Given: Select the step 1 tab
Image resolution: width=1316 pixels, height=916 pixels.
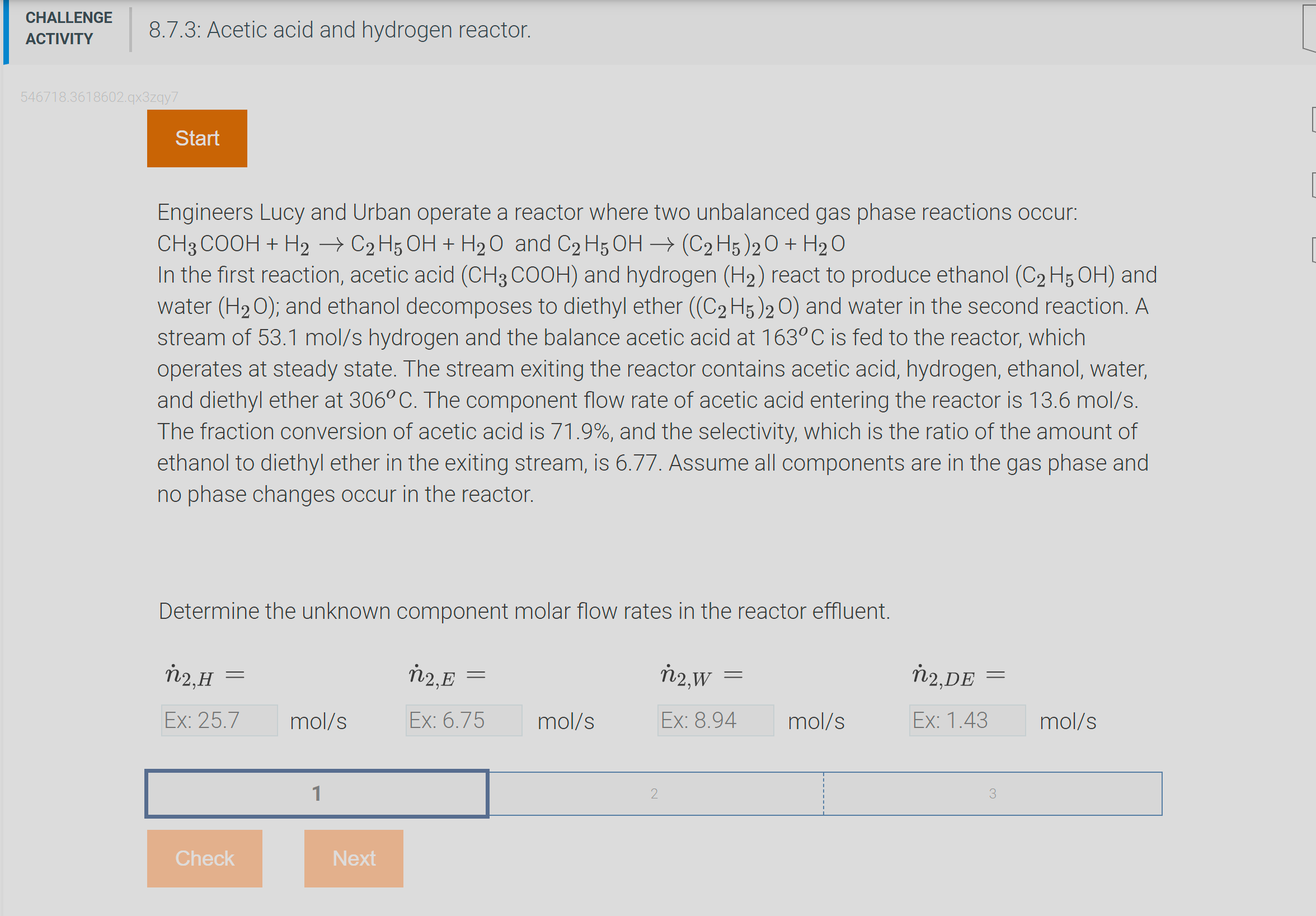Looking at the screenshot, I should click(x=316, y=793).
